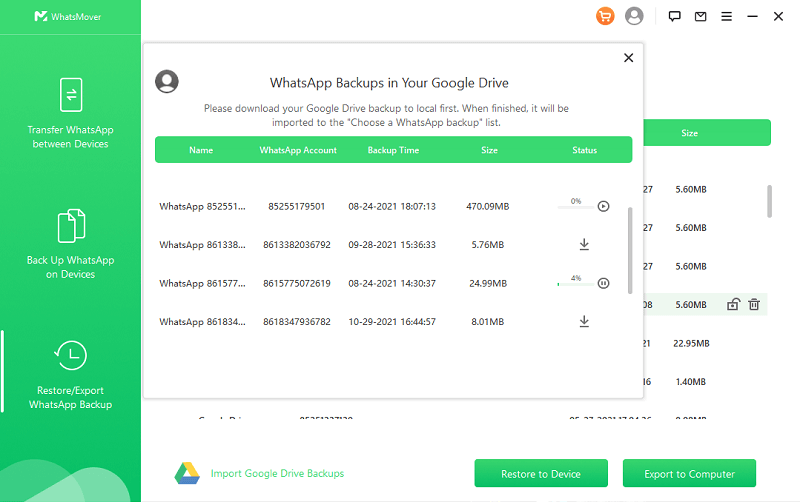Download the WhatsApp 861338 backup
This screenshot has width=800, height=502.
point(584,245)
